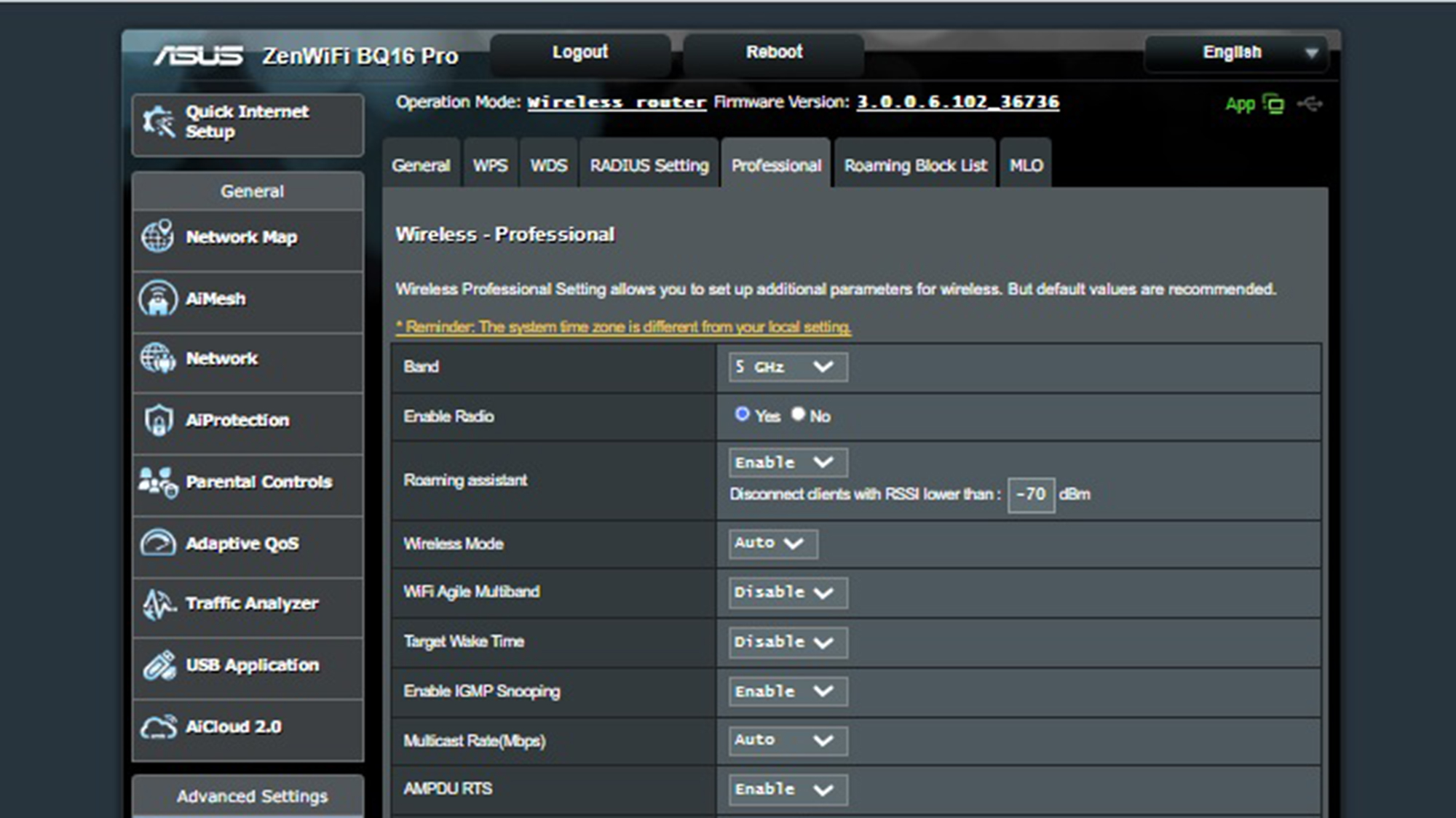1456x818 pixels.
Task: Open the AMPDU RTS dropdown
Action: [x=788, y=790]
